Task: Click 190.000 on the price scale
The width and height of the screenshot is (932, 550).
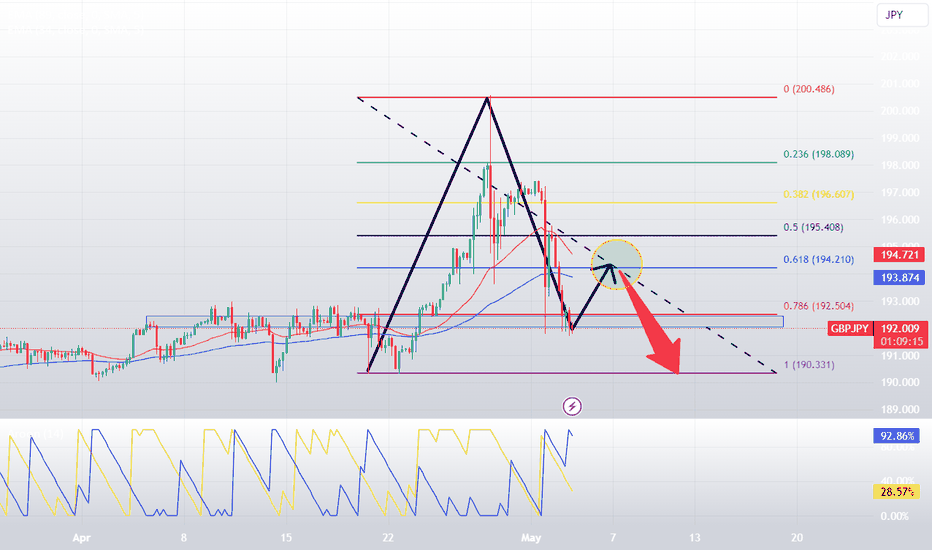Action: (x=900, y=382)
